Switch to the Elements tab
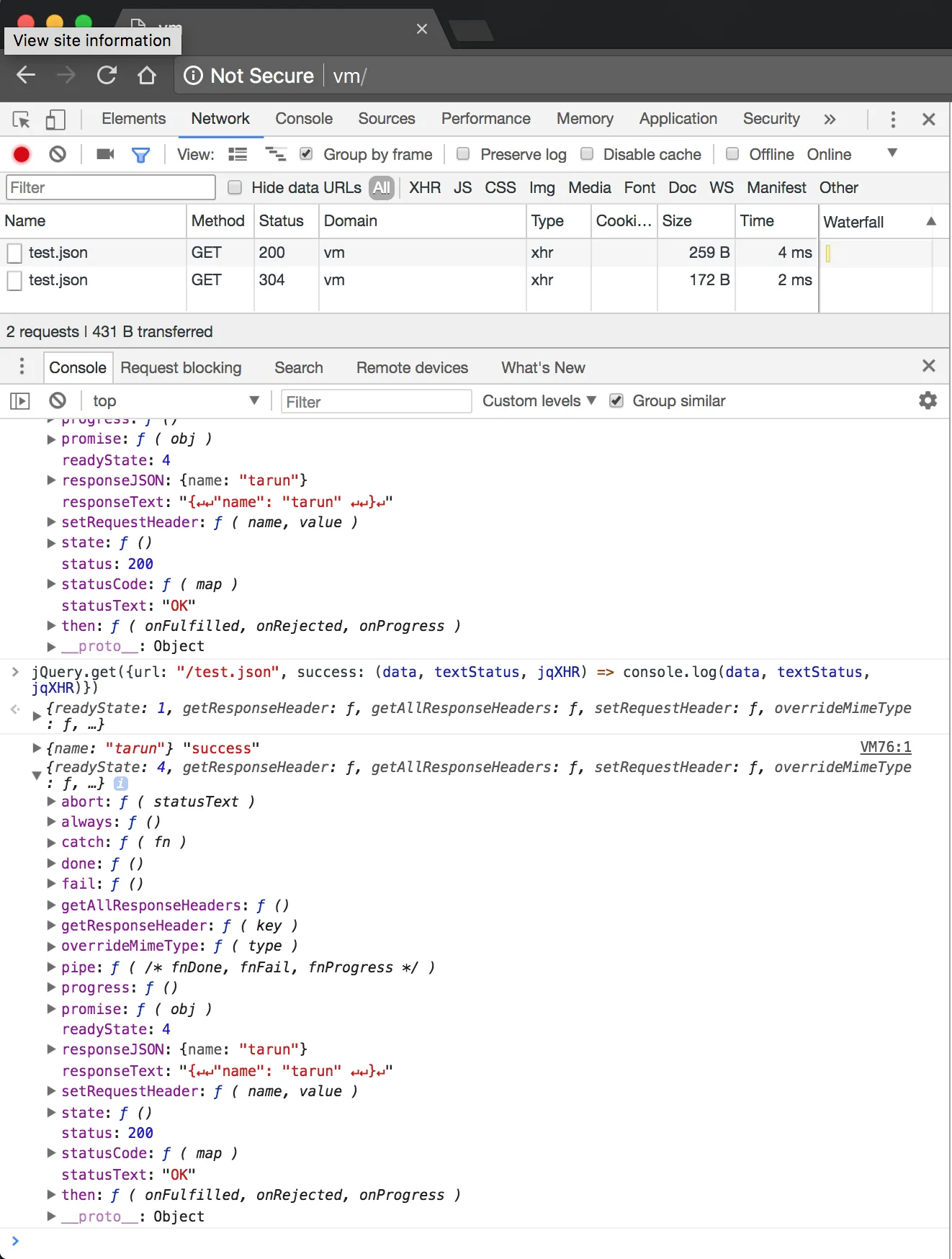Image resolution: width=952 pixels, height=1259 pixels. (134, 119)
